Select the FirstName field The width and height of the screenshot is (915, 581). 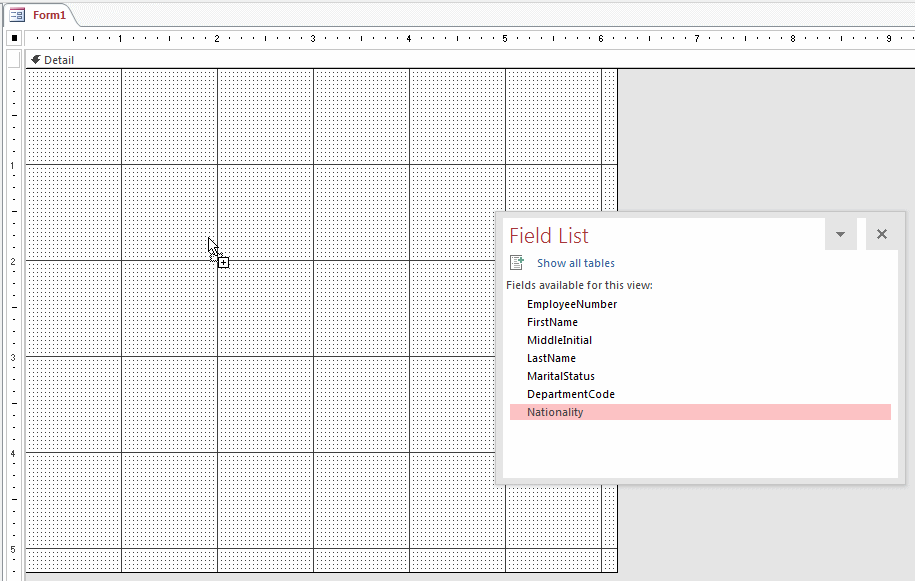tap(700, 322)
